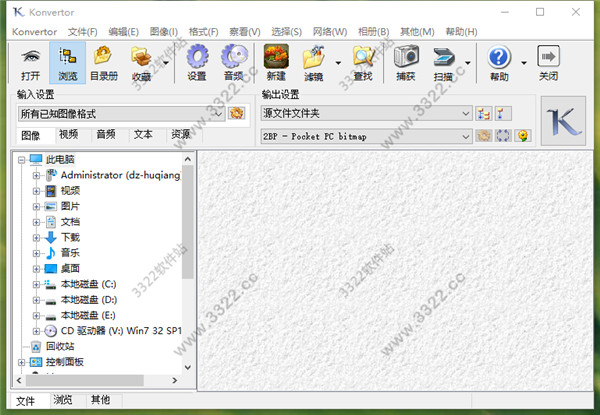The height and width of the screenshot is (415, 600).
Task: Select bottom 文件 tab
Action: point(26,401)
